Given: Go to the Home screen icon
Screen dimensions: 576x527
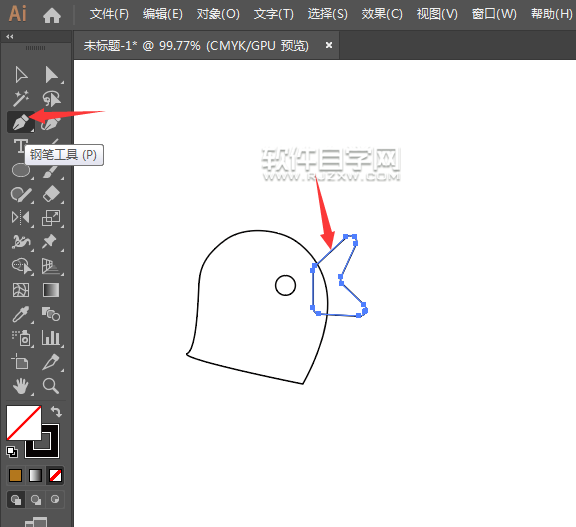Looking at the screenshot, I should 52,15.
